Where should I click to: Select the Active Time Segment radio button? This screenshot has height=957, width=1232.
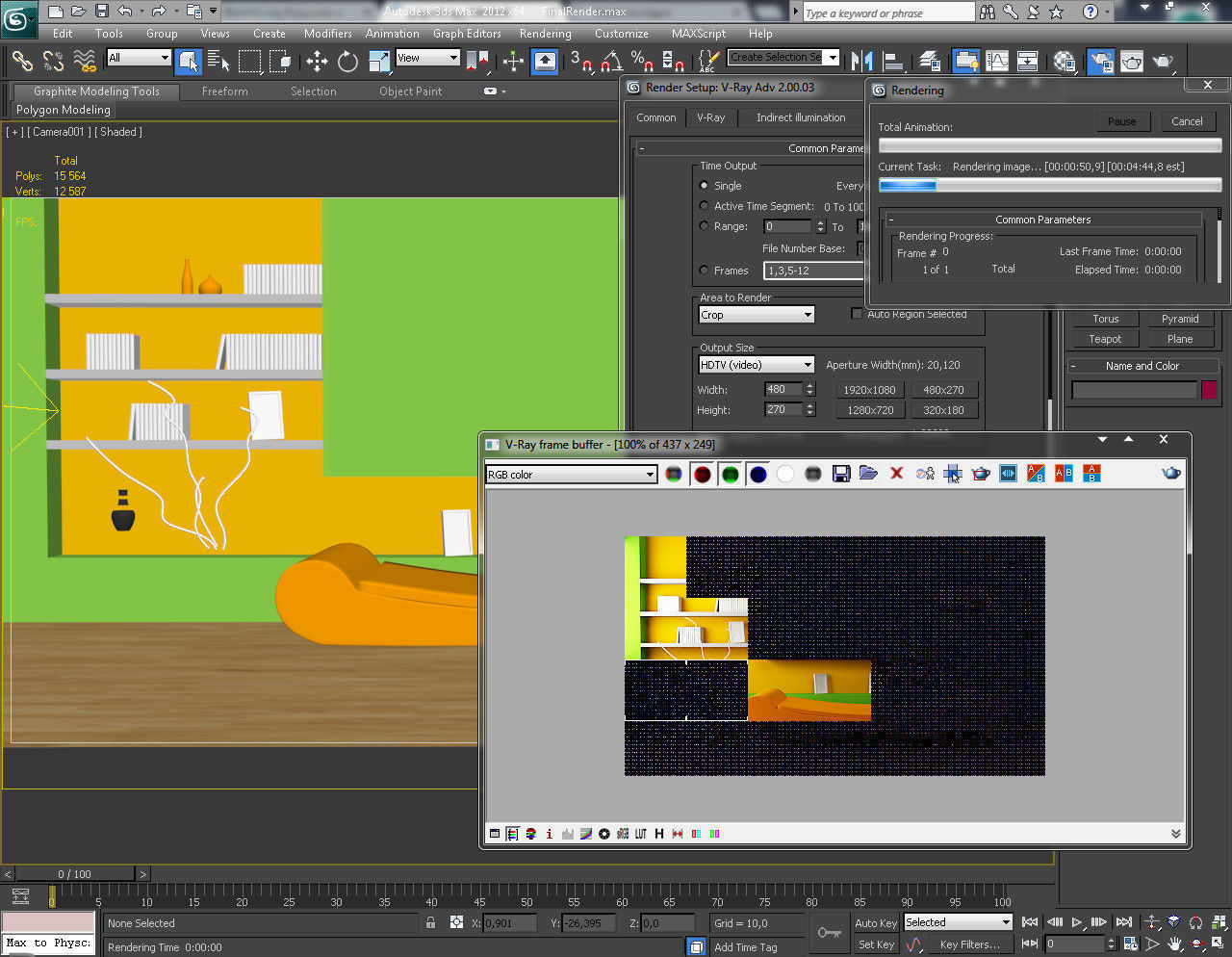click(704, 206)
